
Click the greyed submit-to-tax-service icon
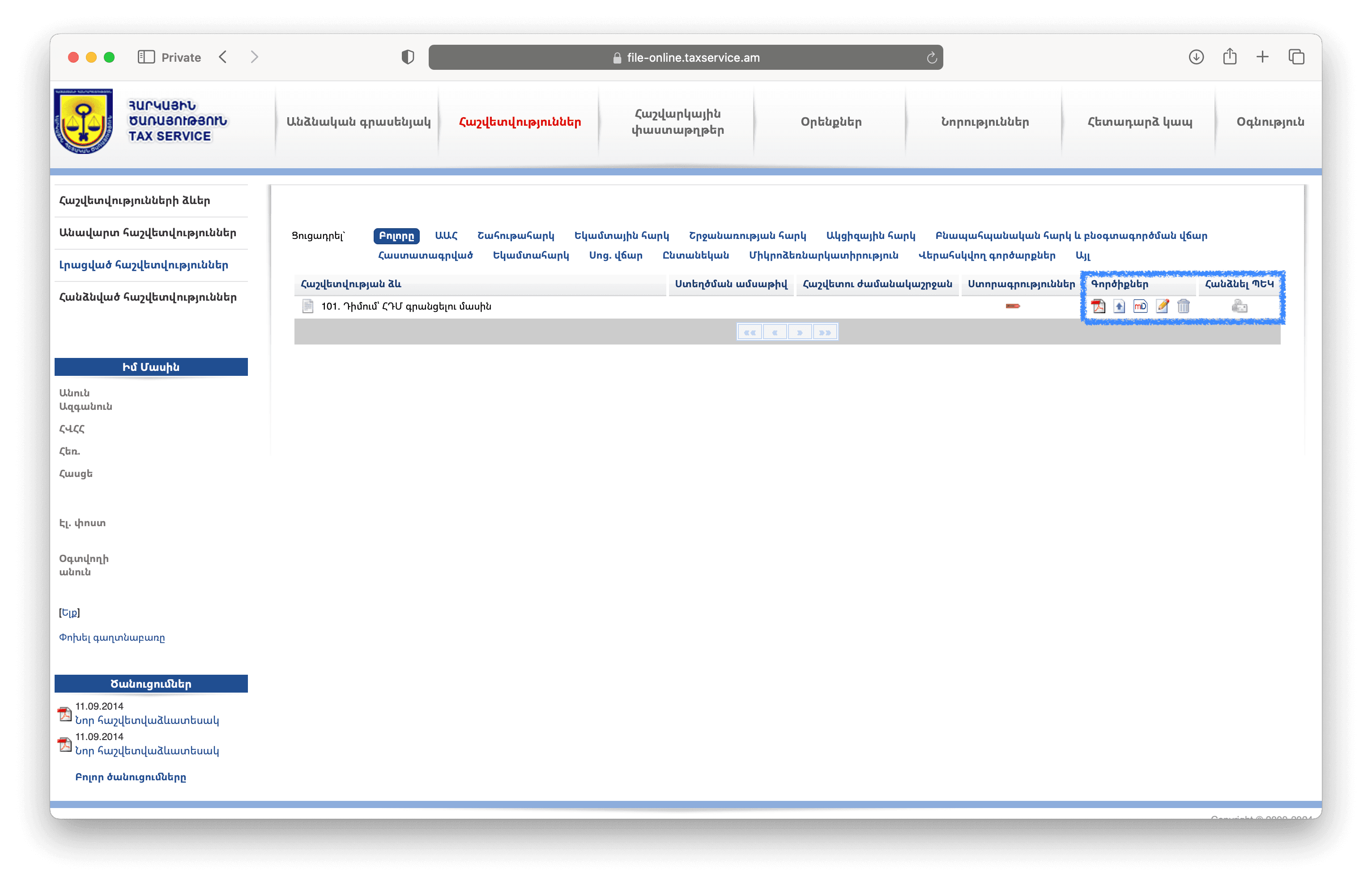pos(1239,306)
